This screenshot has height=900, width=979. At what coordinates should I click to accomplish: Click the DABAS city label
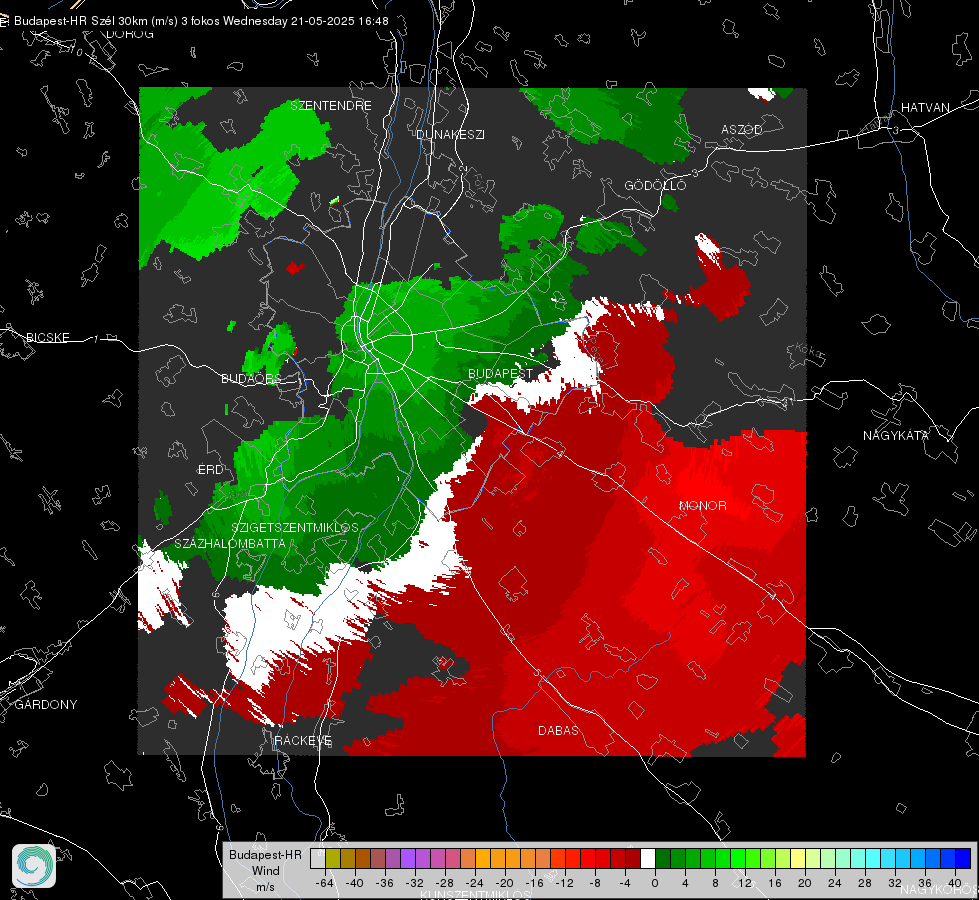click(x=558, y=730)
